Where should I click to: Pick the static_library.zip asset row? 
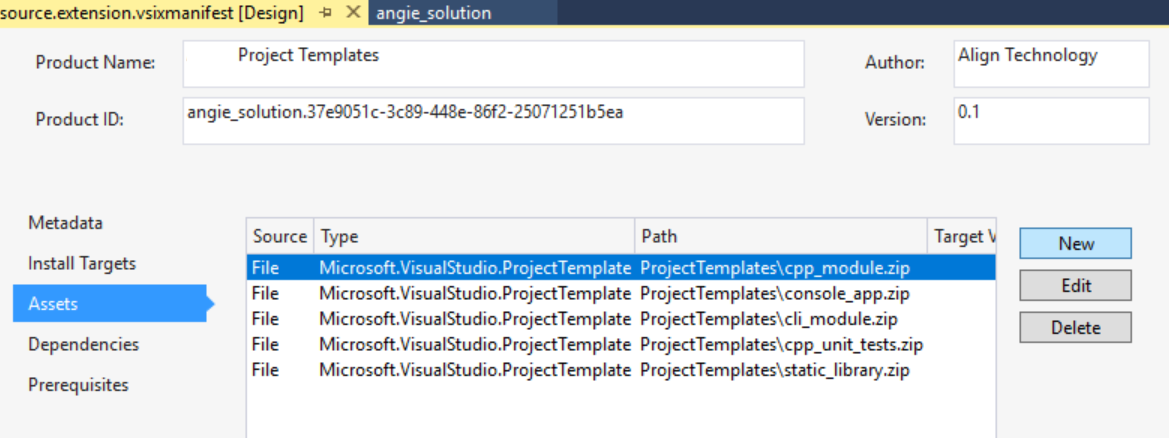[620, 370]
